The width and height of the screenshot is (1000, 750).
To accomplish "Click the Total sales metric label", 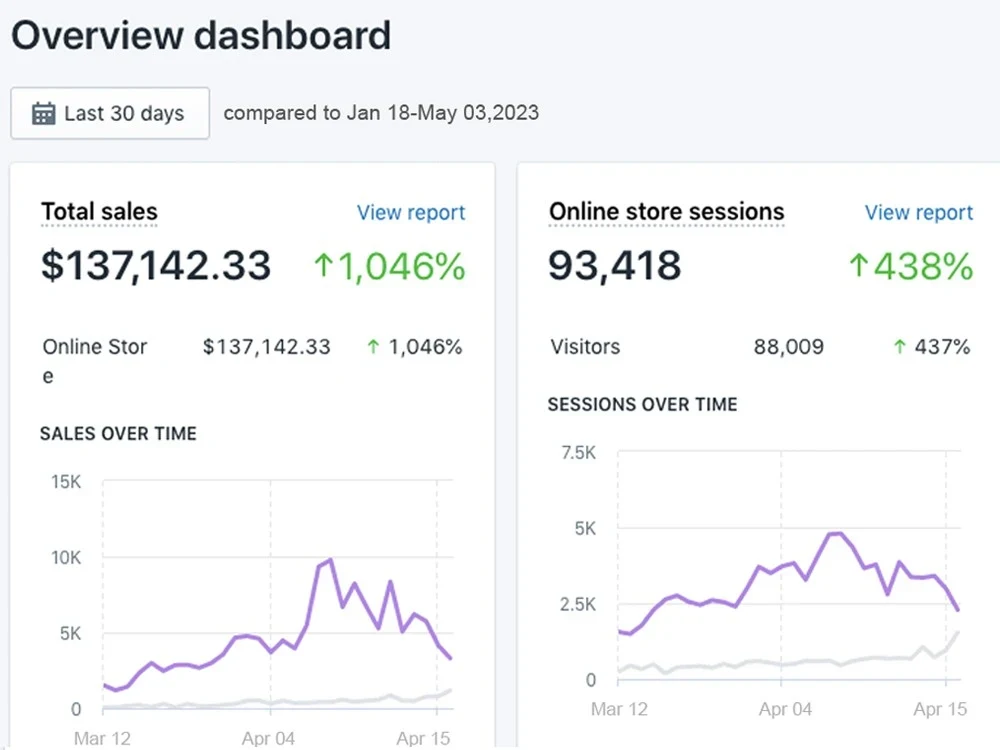I will point(99,212).
